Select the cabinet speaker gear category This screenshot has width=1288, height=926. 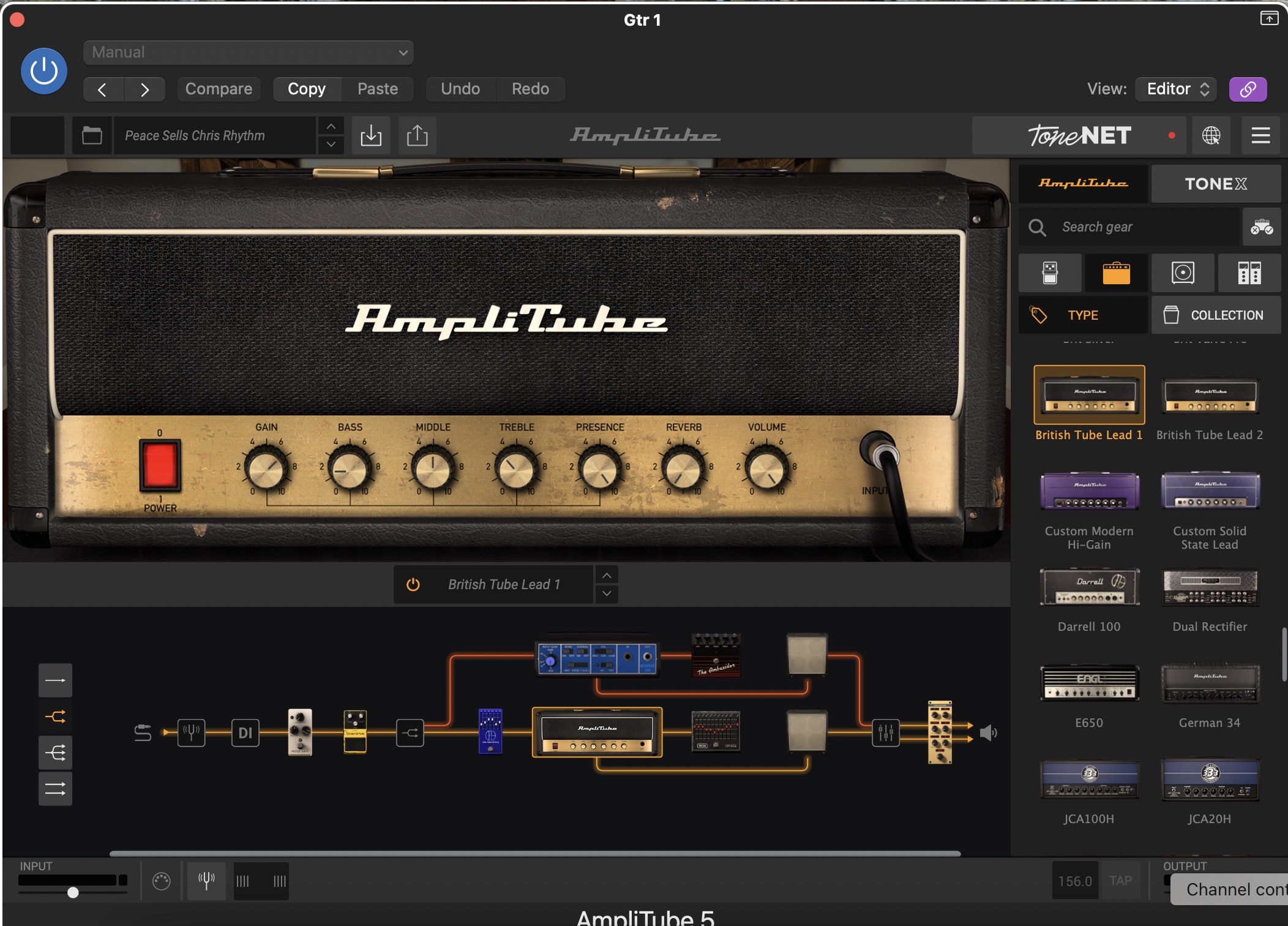tap(1183, 273)
